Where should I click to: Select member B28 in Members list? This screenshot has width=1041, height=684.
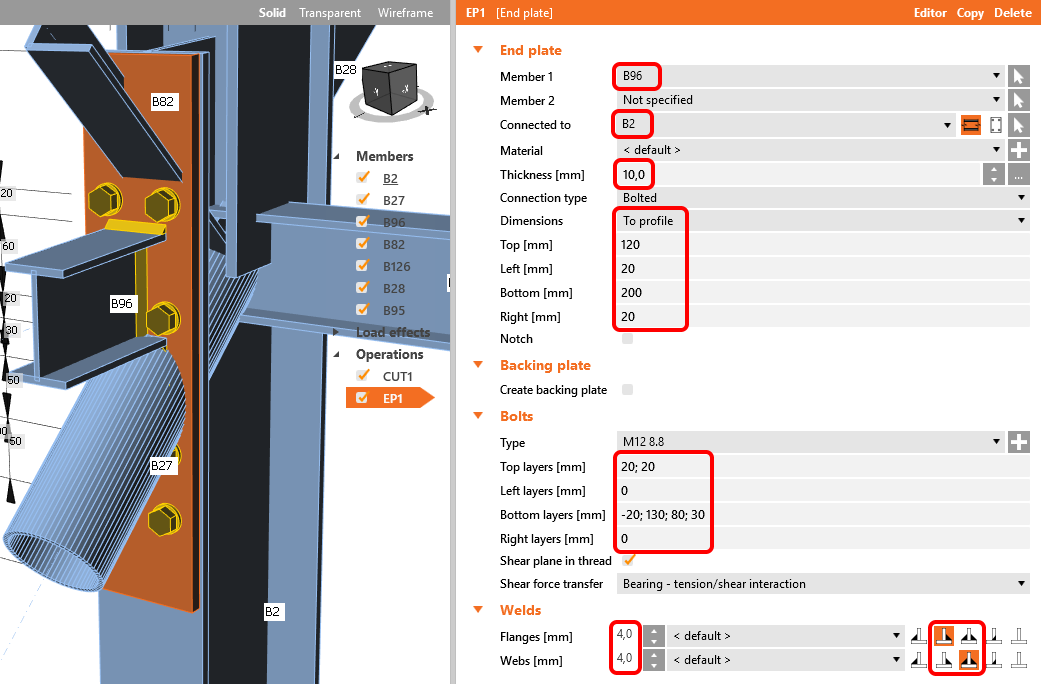[394, 288]
